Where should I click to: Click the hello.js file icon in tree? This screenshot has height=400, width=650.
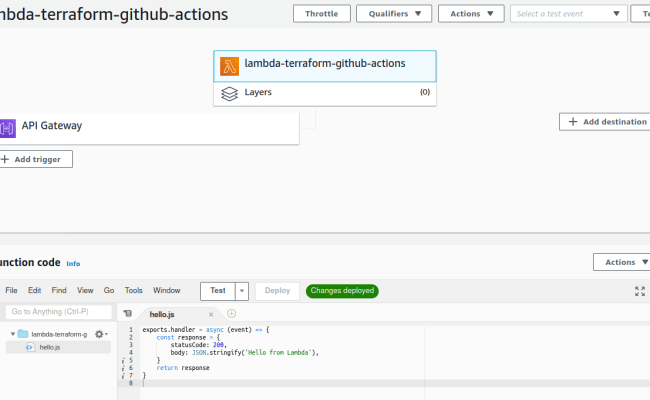click(x=30, y=347)
